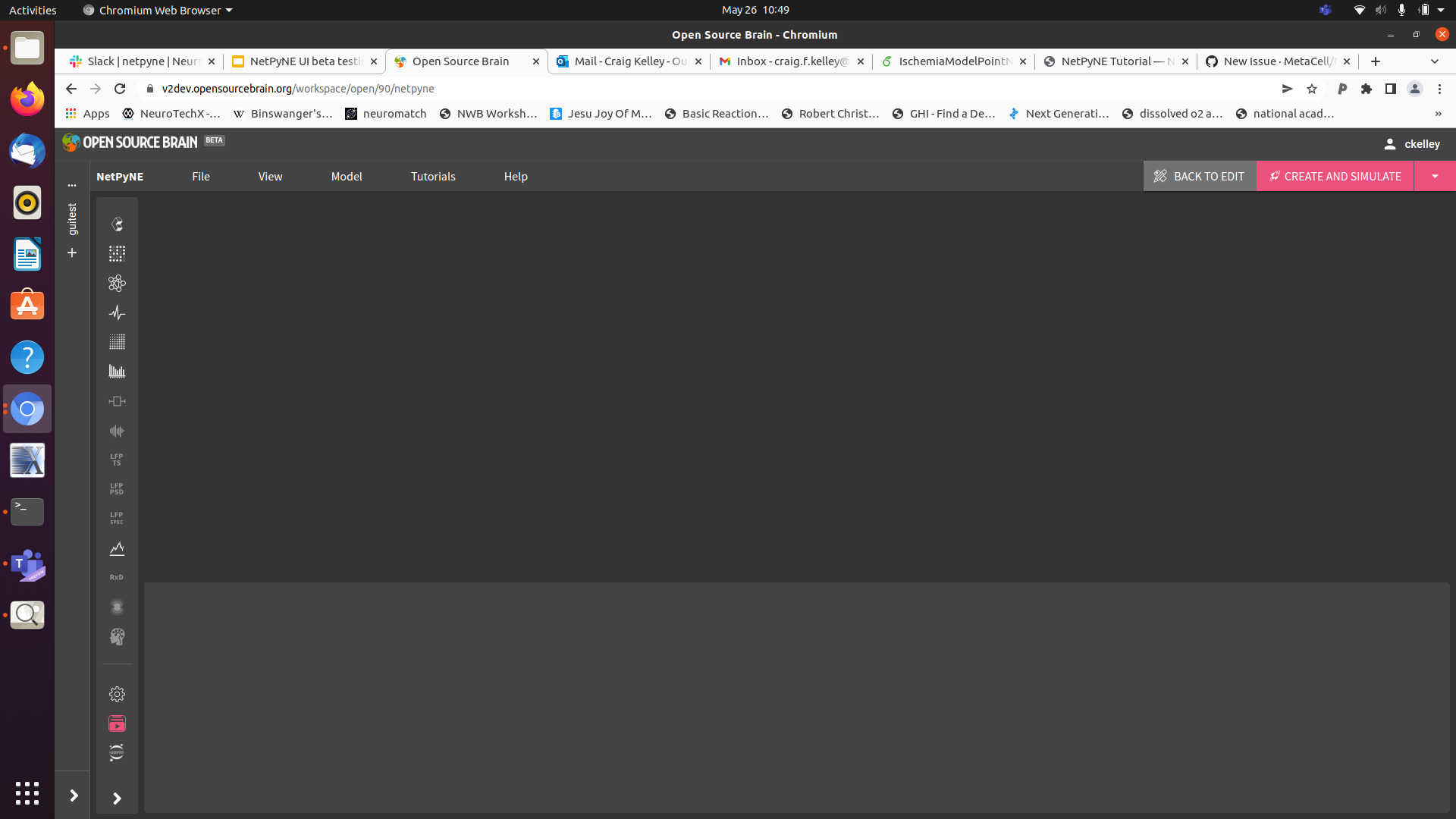
Task: Open the line chart plot icon
Action: coord(117,548)
